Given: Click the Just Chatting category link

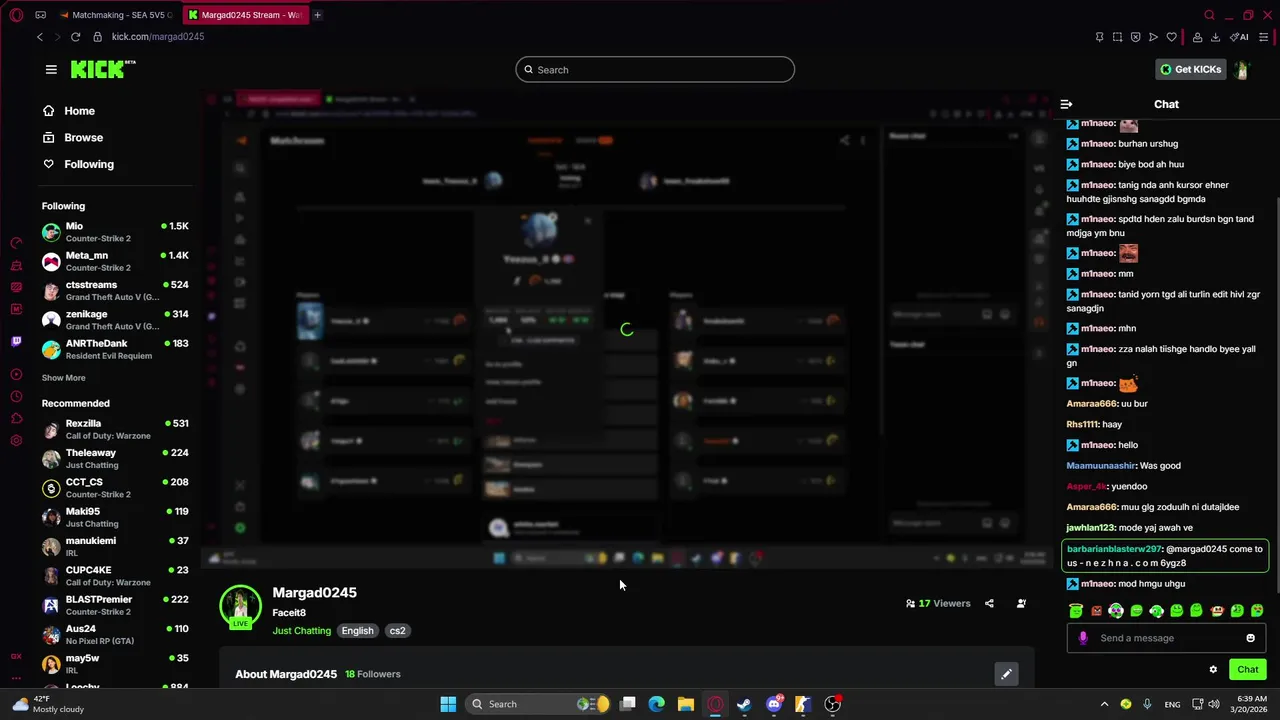Looking at the screenshot, I should click(x=301, y=631).
